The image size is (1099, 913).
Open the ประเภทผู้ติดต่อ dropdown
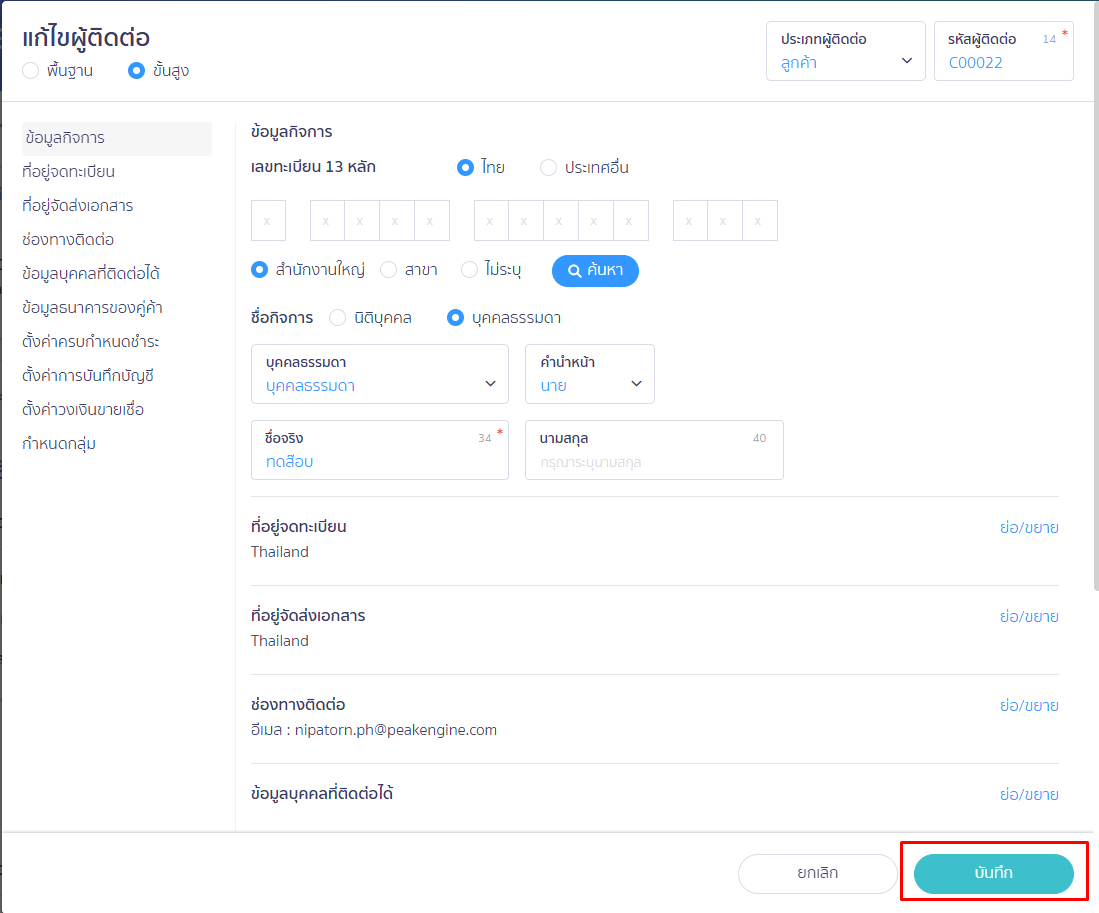click(845, 51)
